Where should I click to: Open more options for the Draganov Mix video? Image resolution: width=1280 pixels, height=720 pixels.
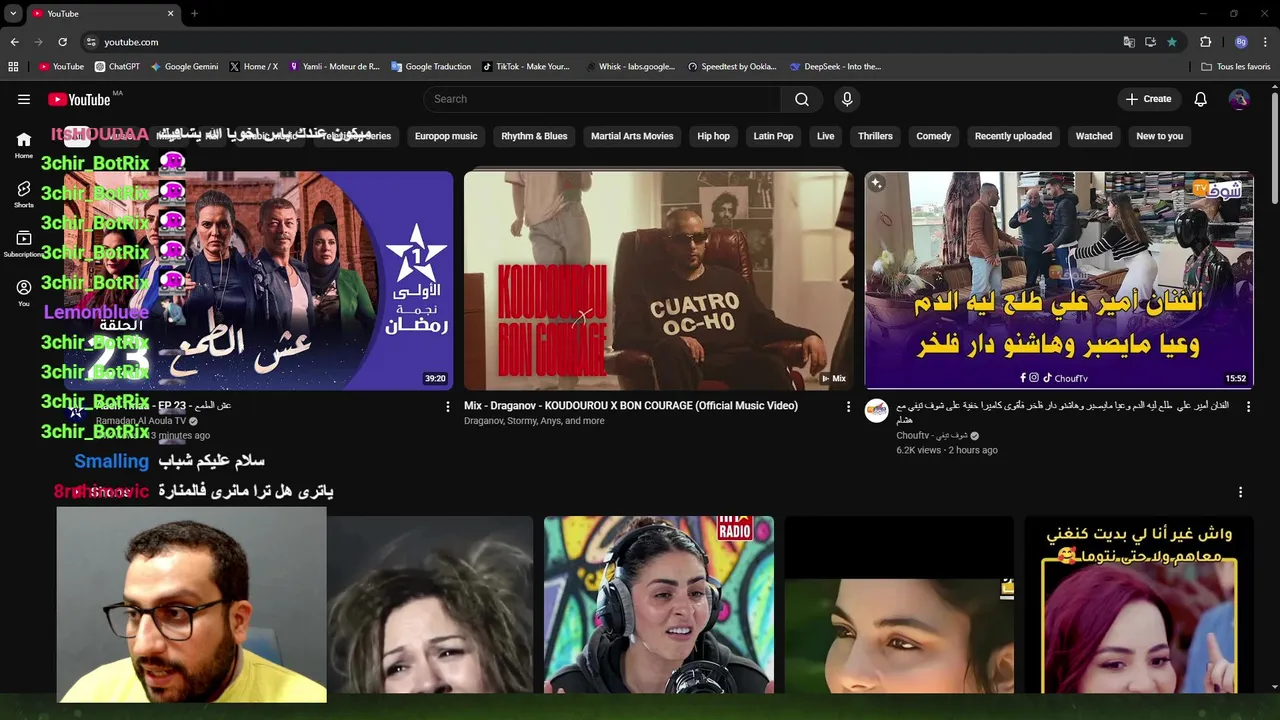(x=848, y=407)
